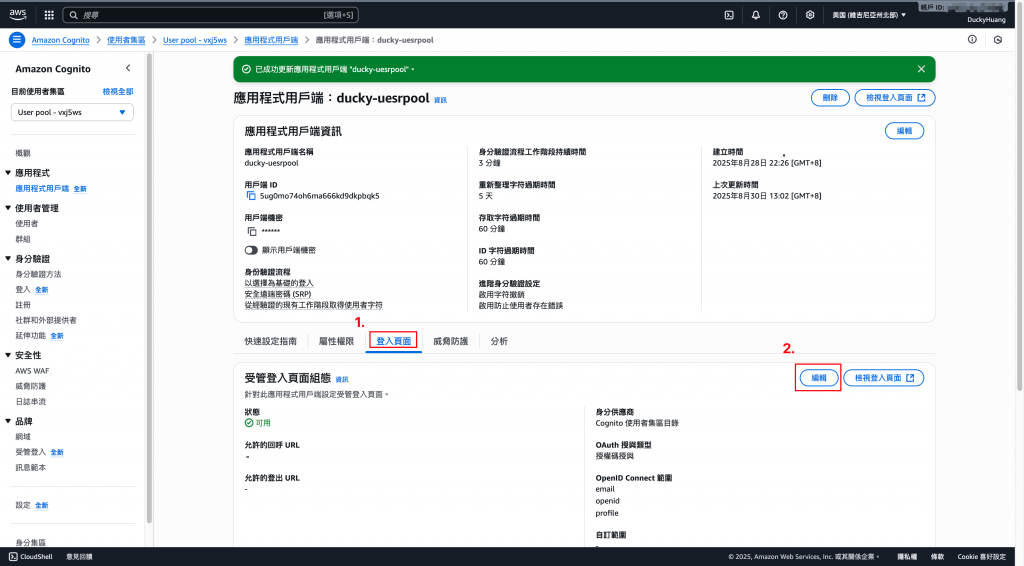This screenshot has height=566, width=1024.
Task: Open the User pool - vxj5ws dropdown
Action: (x=72, y=112)
